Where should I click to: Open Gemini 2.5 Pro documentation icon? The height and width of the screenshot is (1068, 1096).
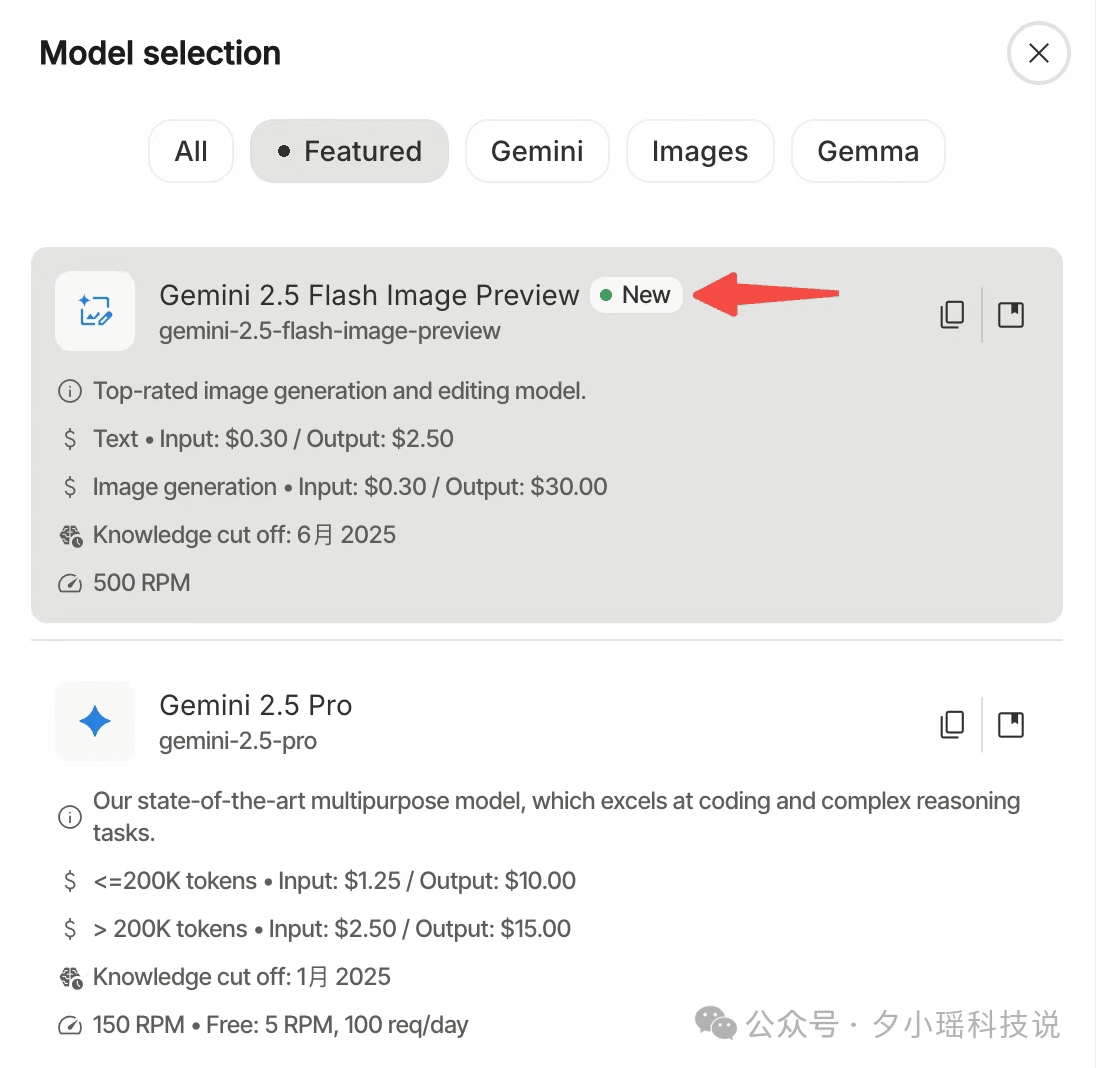pyautogui.click(x=1011, y=725)
